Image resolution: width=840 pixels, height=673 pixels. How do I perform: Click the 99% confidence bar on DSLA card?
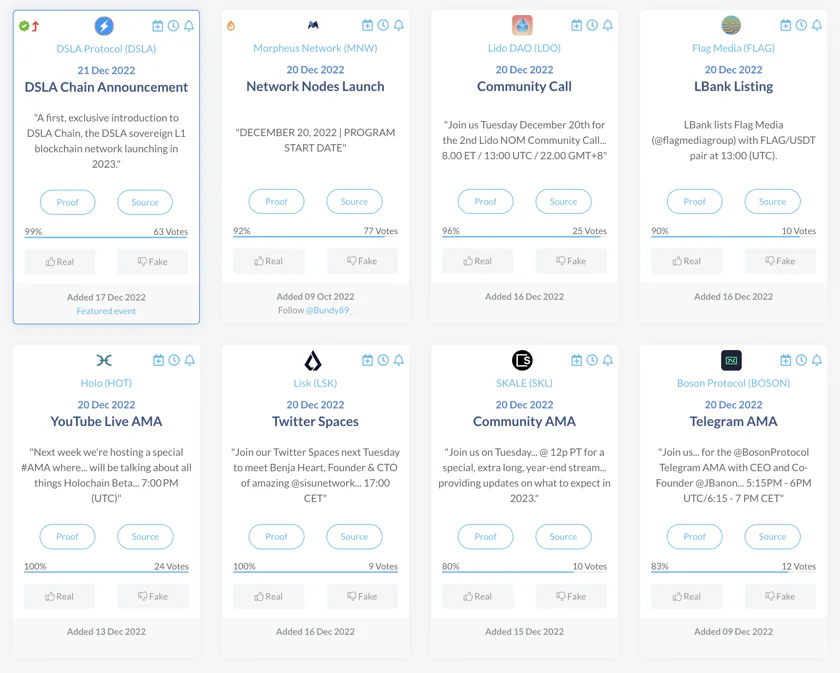(x=106, y=237)
